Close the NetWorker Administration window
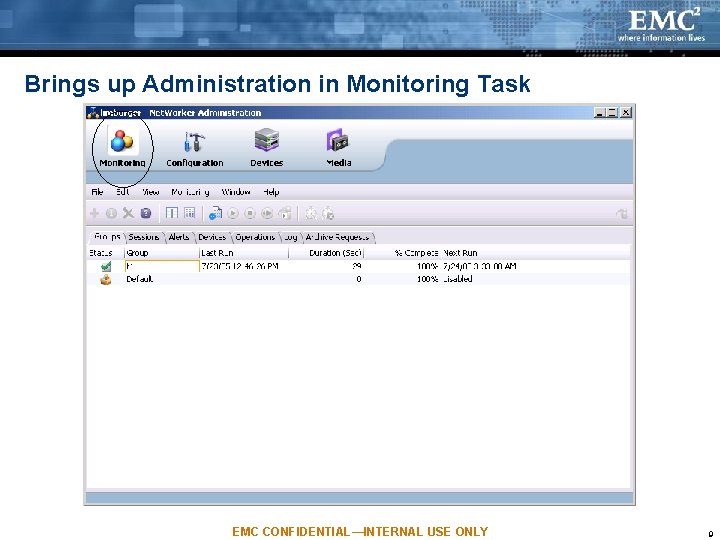 point(625,112)
